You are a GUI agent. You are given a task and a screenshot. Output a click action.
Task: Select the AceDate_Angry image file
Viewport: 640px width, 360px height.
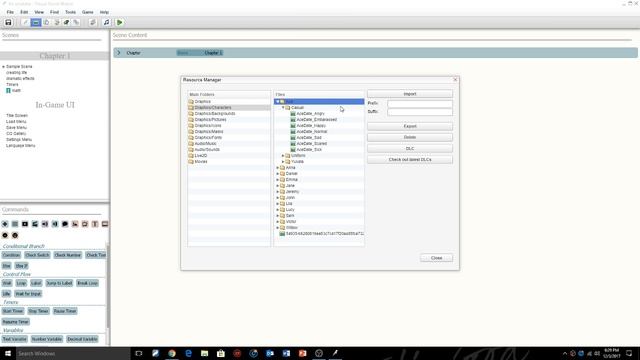[x=310, y=113]
